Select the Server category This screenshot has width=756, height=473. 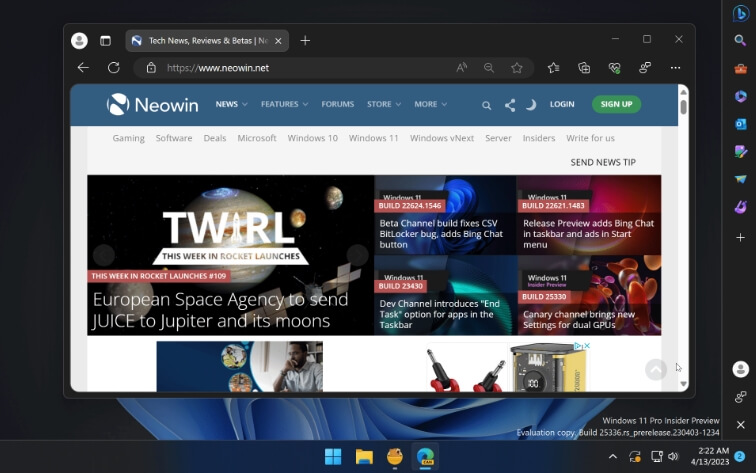[x=498, y=138]
